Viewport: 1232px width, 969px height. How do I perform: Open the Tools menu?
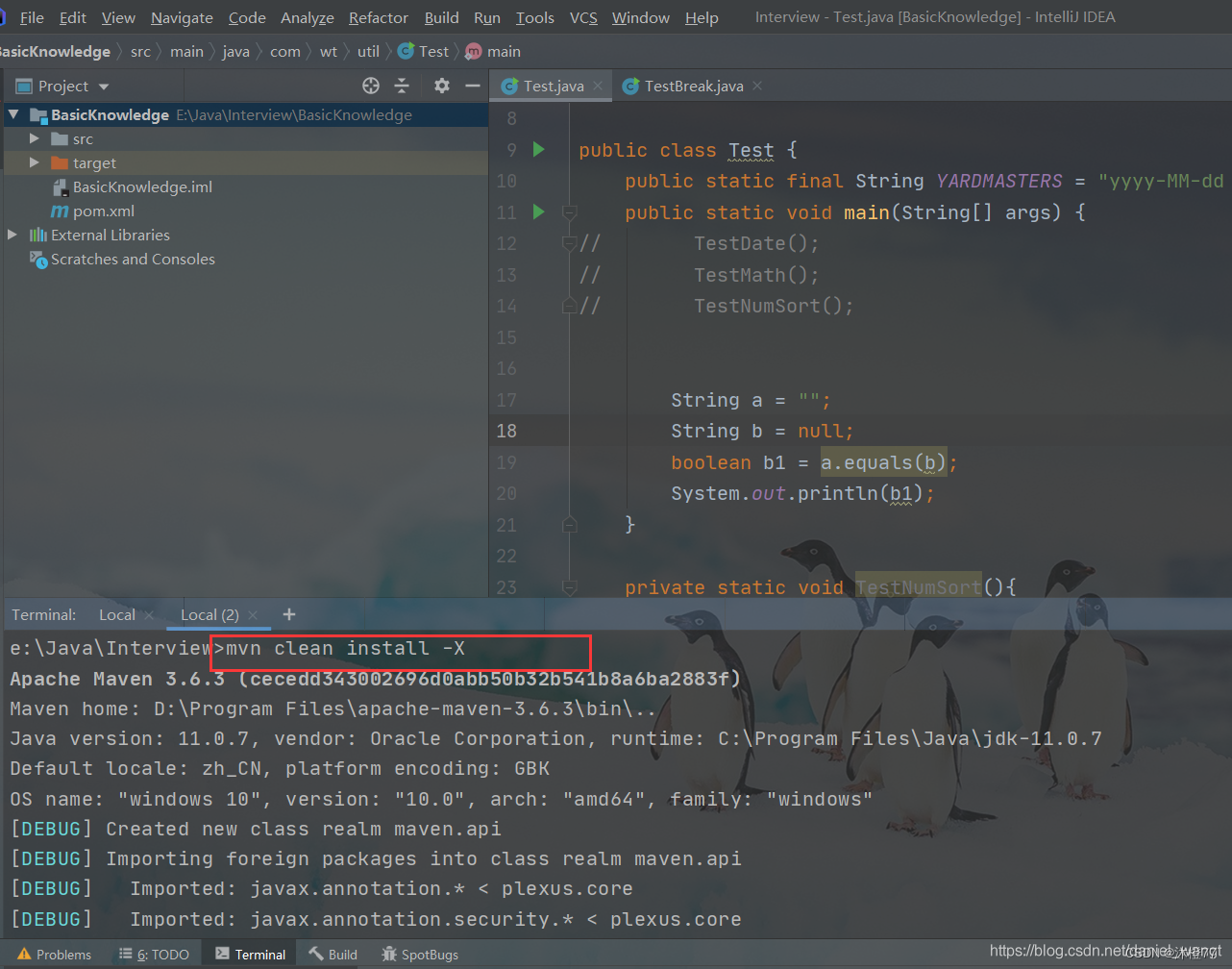coord(535,17)
